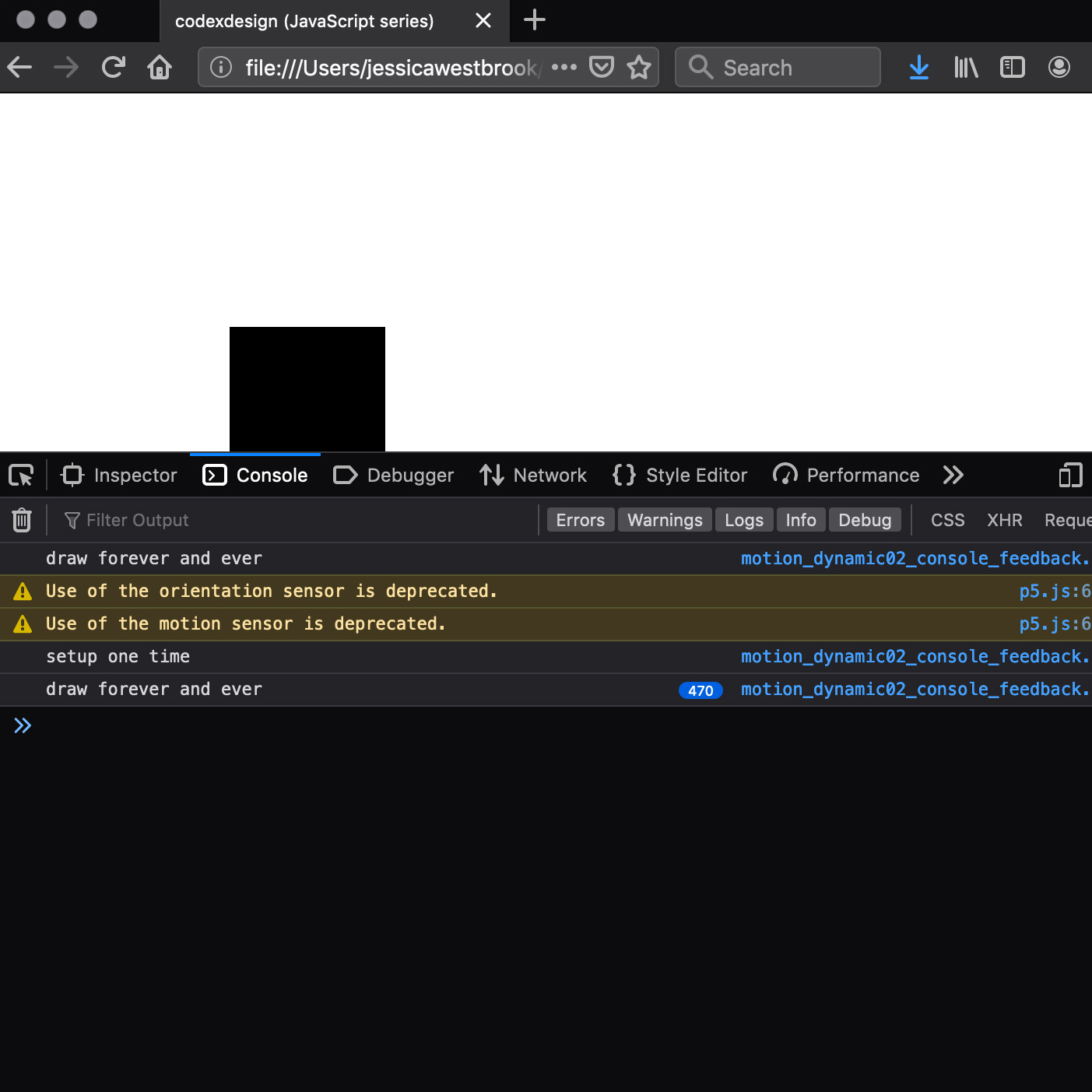Toggle responsive design mode icon
Screen dimensions: 1092x1092
click(x=1070, y=475)
